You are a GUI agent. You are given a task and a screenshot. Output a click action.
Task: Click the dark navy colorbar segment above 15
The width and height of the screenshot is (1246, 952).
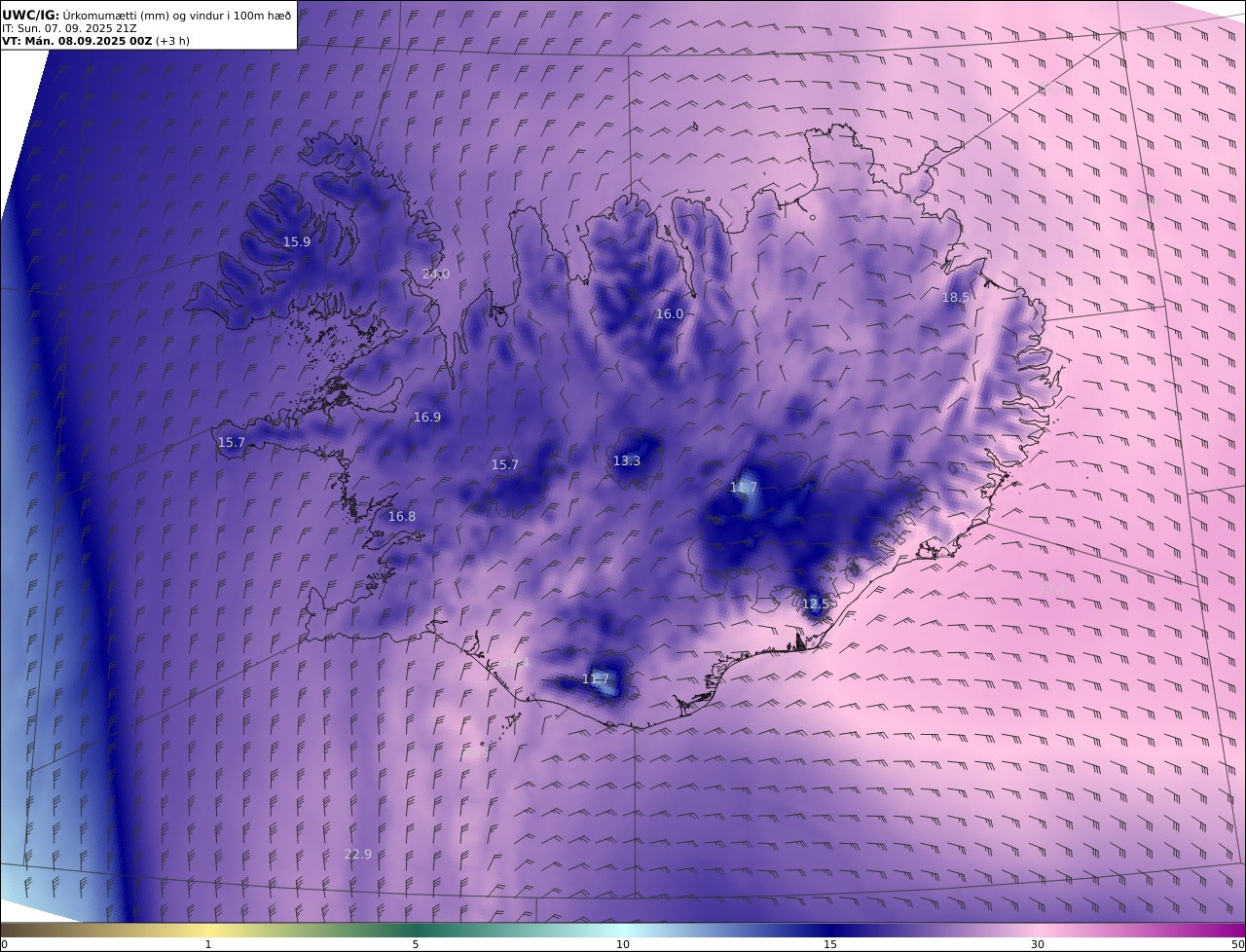[830, 930]
